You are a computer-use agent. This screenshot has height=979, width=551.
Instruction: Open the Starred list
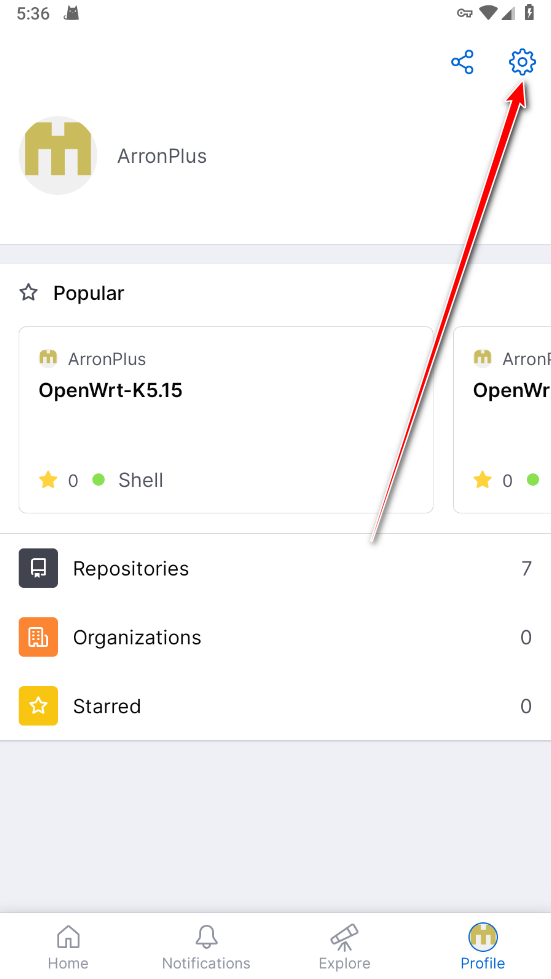pyautogui.click(x=275, y=706)
